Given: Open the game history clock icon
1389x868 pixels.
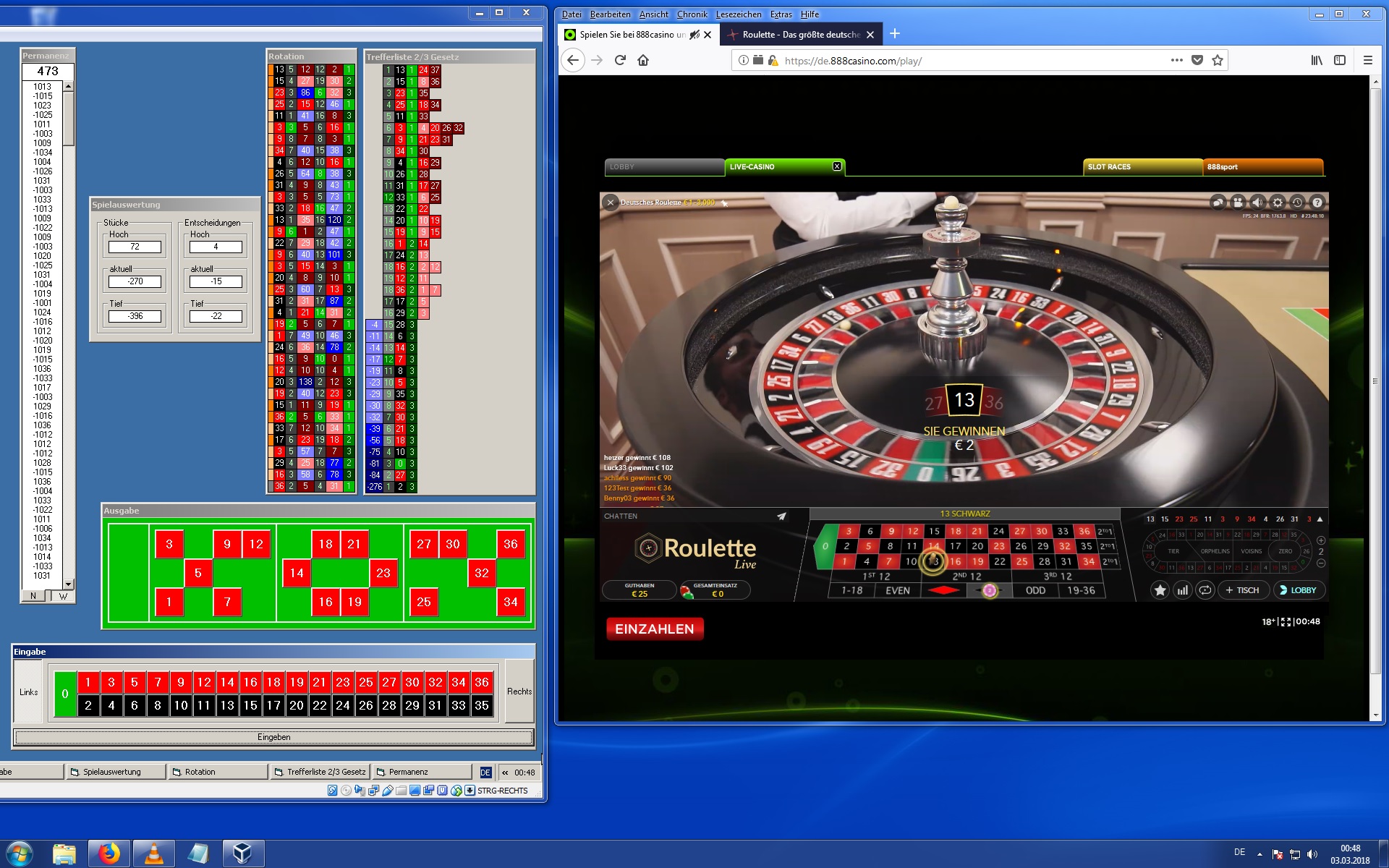Looking at the screenshot, I should [1297, 203].
